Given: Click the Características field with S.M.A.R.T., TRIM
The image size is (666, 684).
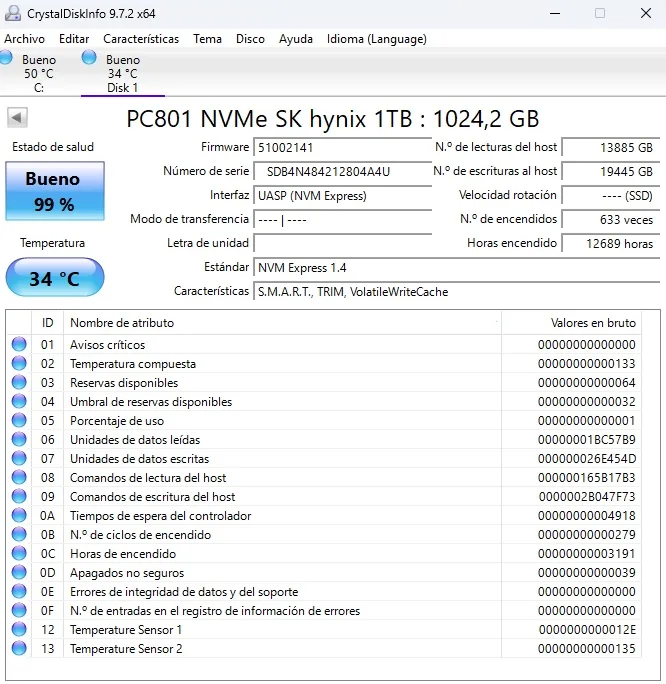Looking at the screenshot, I should pyautogui.click(x=457, y=291).
